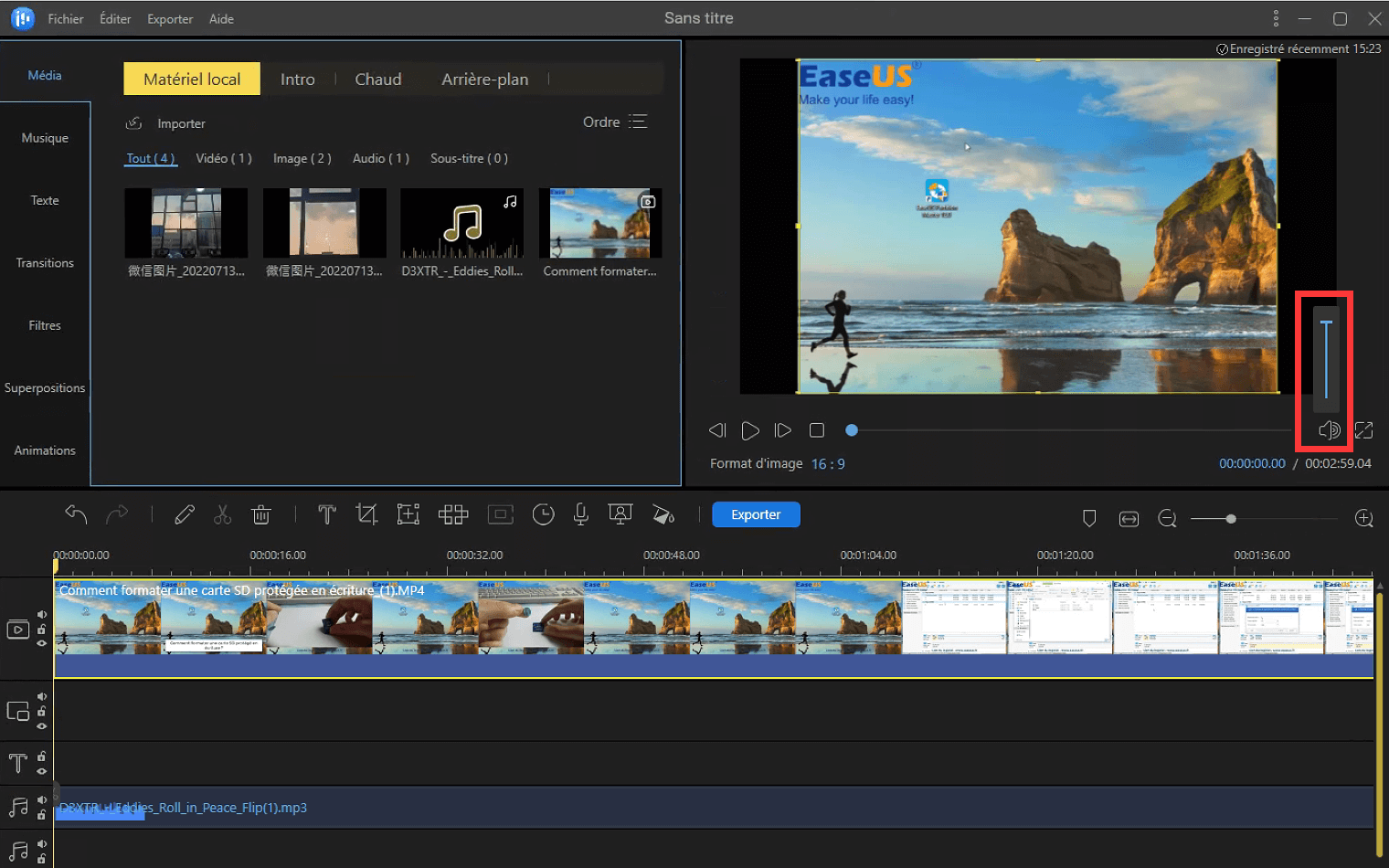Open the mosaic effect tool
The width and height of the screenshot is (1389, 868).
tap(453, 514)
